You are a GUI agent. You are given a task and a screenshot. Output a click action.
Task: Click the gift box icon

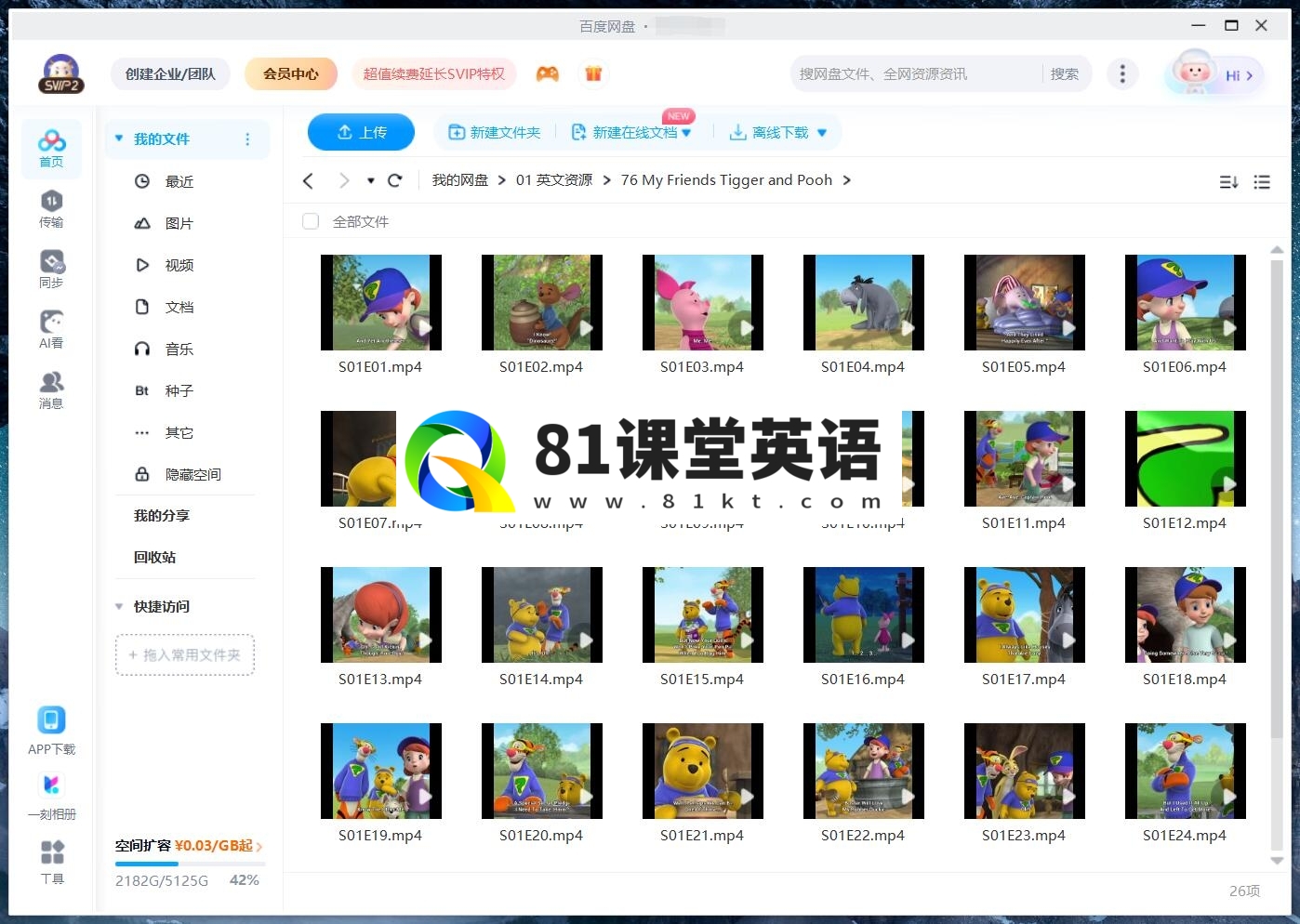click(593, 73)
